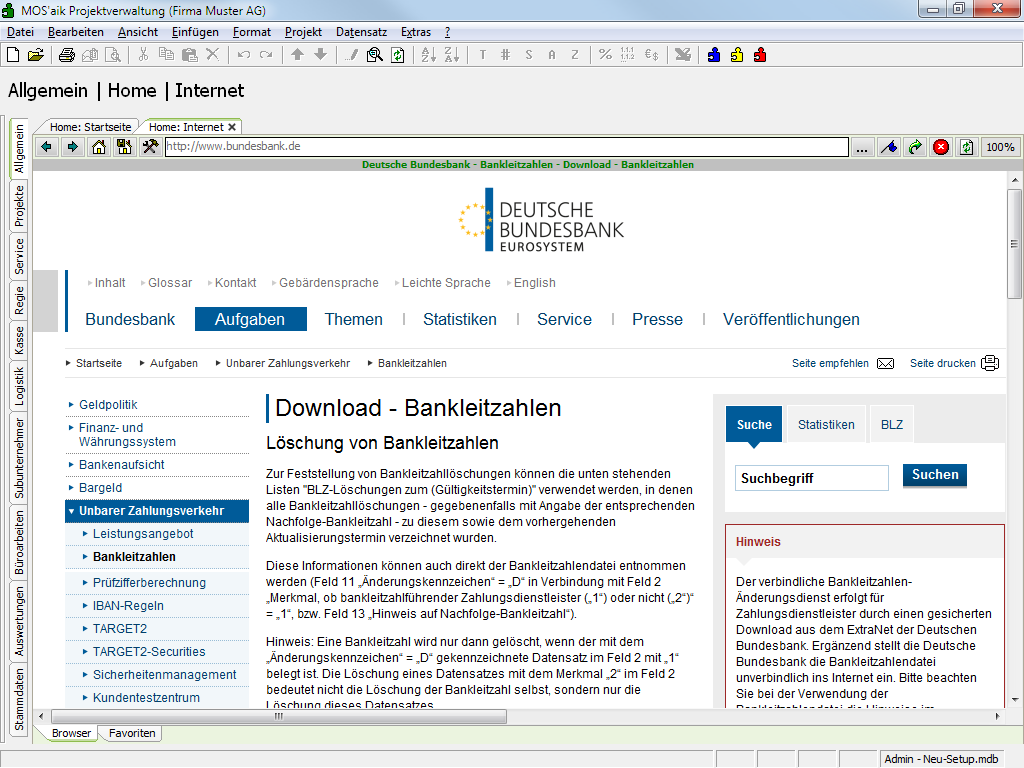Click the address bar URL field
This screenshot has height=768, width=1024.
pos(507,146)
